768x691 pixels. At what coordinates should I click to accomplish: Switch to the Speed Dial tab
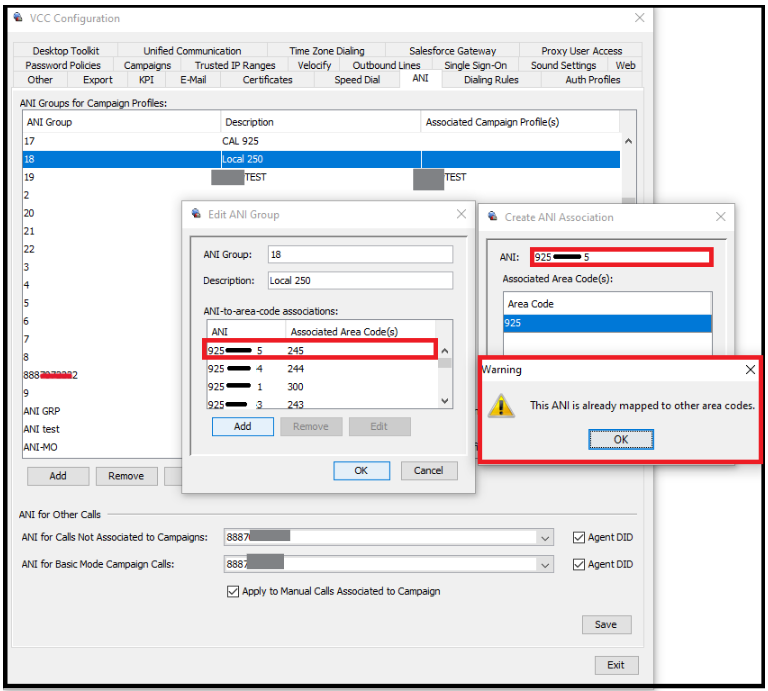pos(357,80)
